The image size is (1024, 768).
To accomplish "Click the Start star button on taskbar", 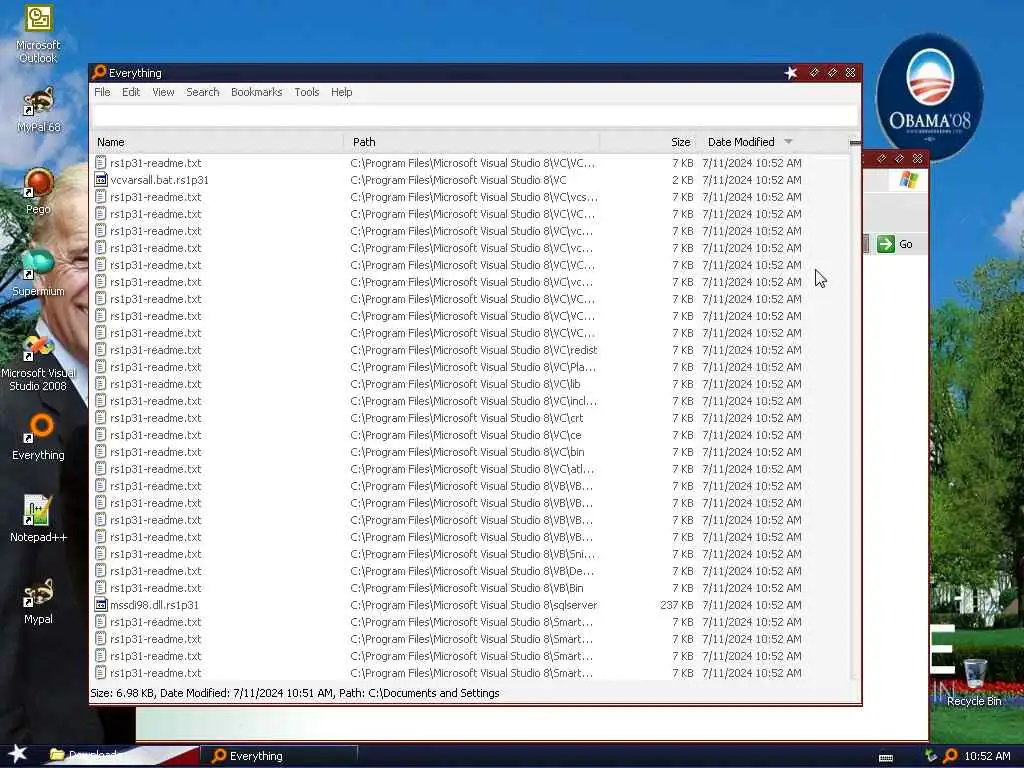I will (x=18, y=754).
